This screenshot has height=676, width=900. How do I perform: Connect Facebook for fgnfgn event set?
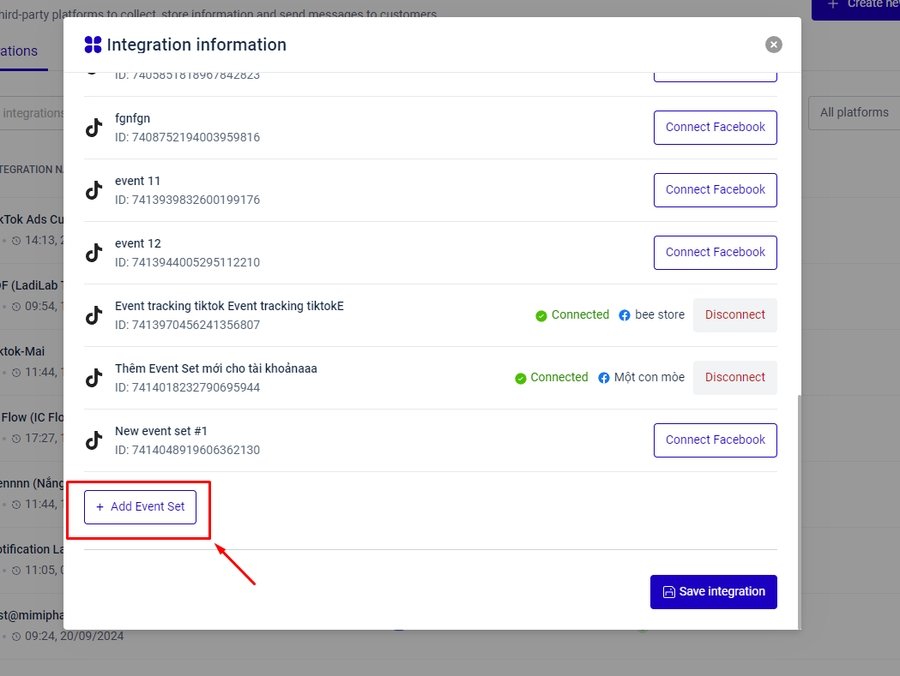pyautogui.click(x=715, y=128)
